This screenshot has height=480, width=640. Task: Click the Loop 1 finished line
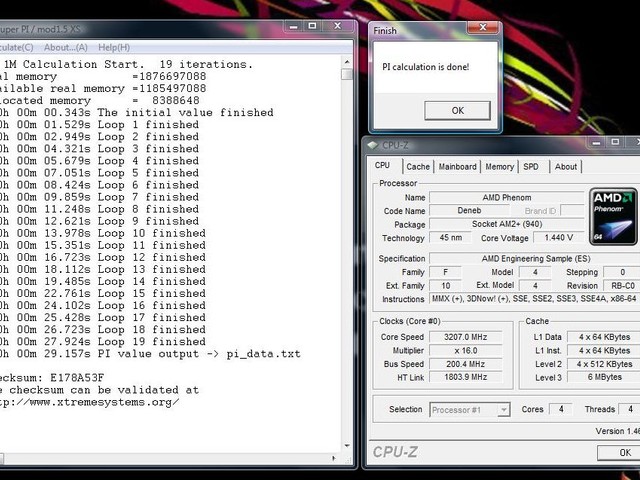(x=99, y=124)
